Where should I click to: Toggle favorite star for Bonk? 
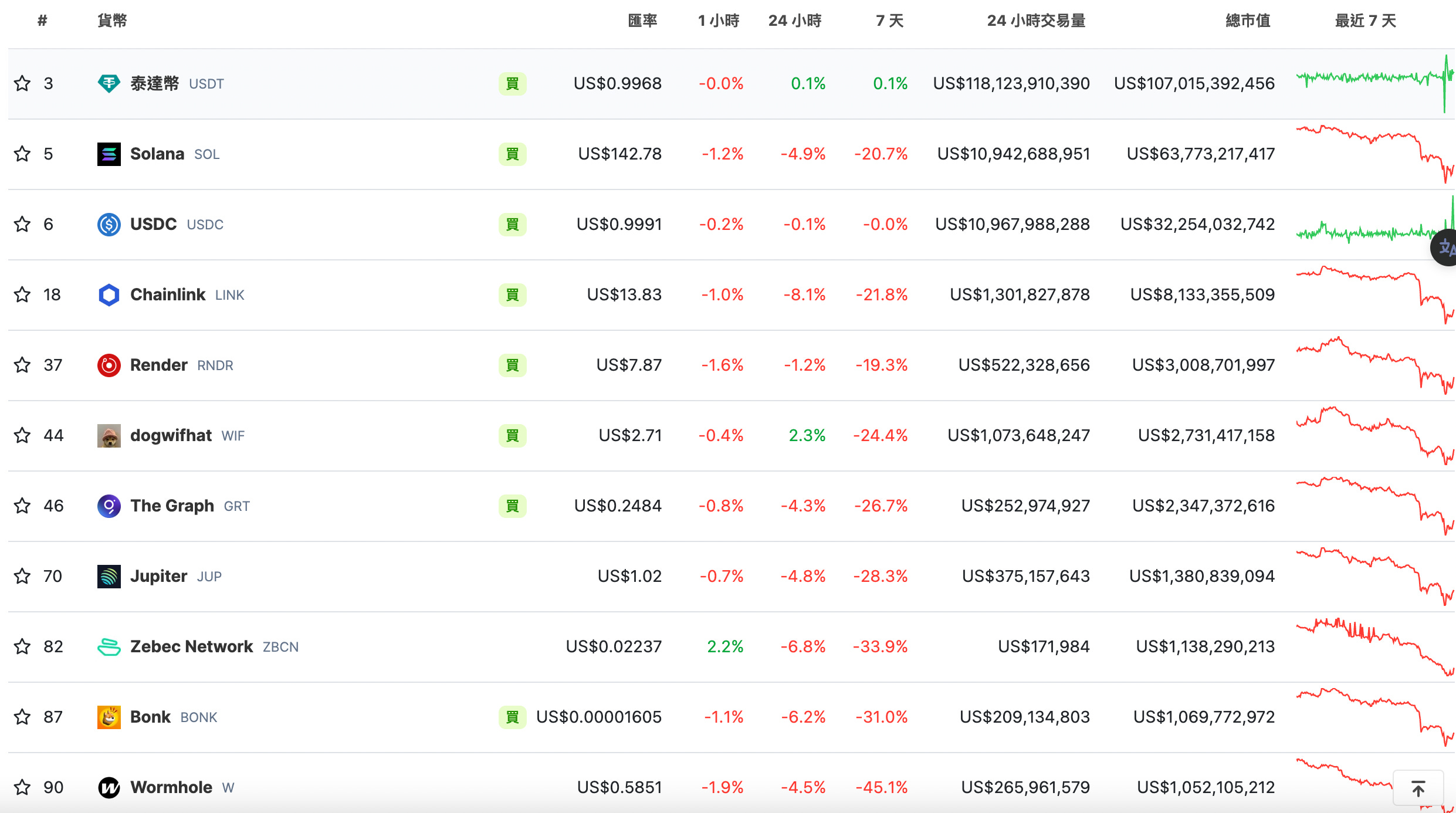(x=22, y=717)
